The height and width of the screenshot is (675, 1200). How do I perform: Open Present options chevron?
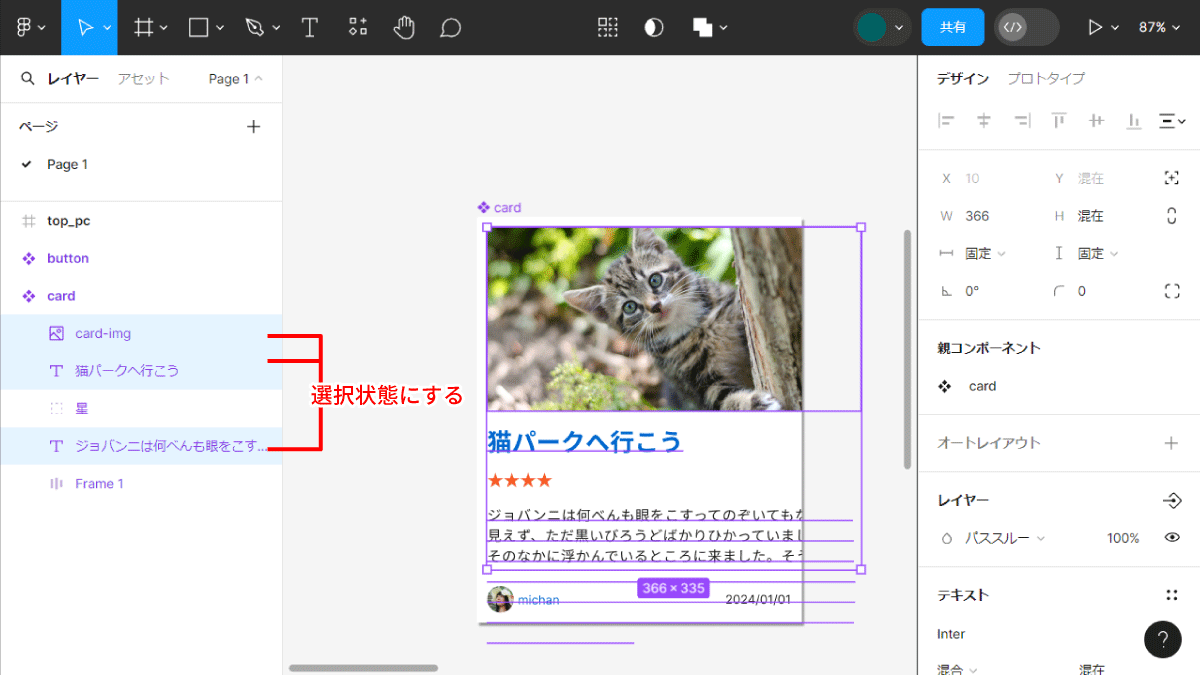coord(1115,28)
